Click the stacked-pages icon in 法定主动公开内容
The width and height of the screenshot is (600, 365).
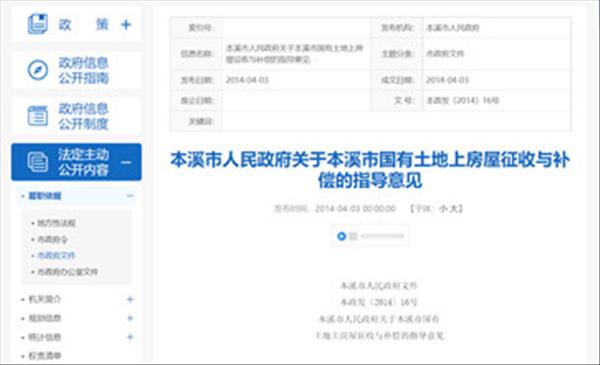tap(38, 162)
